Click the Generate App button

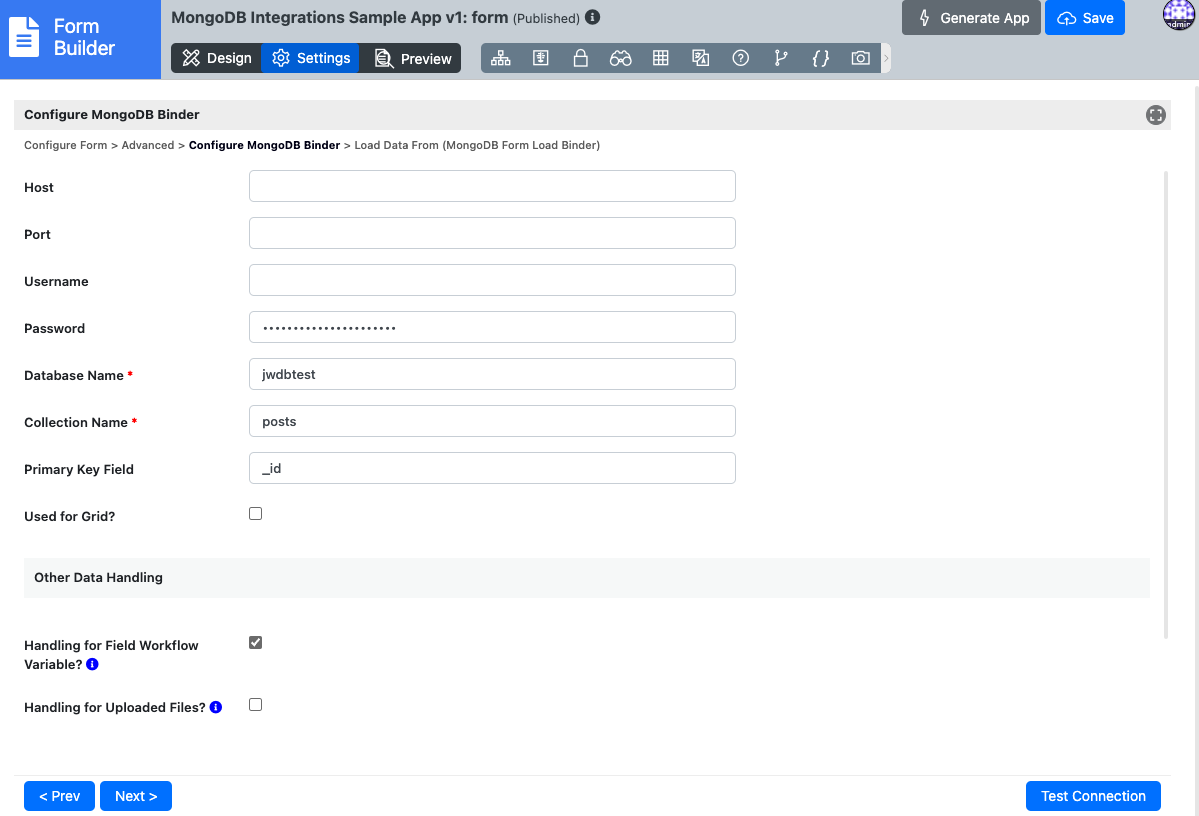[x=971, y=18]
